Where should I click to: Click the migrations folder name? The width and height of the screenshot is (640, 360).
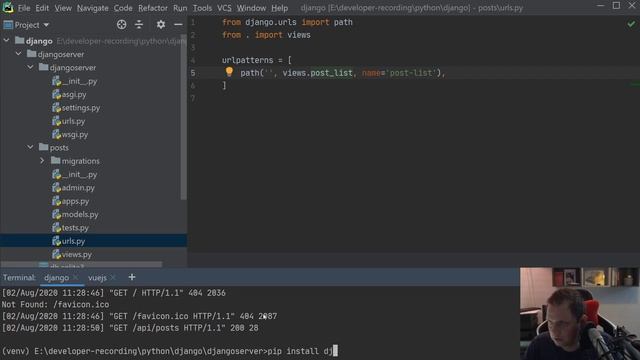pyautogui.click(x=80, y=161)
